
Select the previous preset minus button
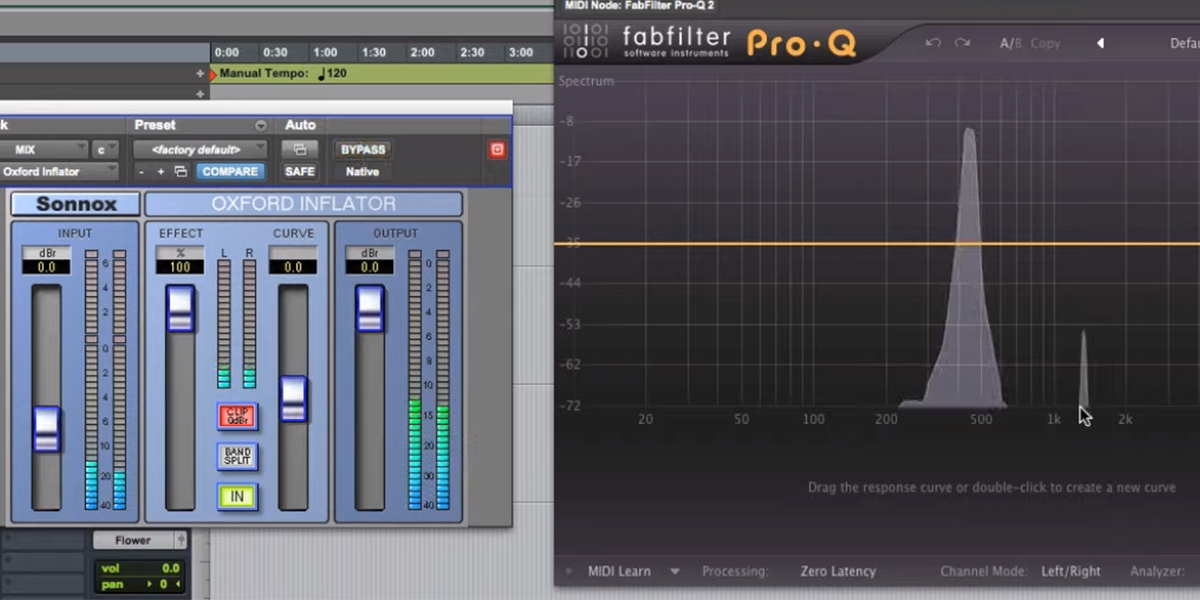pyautogui.click(x=142, y=172)
